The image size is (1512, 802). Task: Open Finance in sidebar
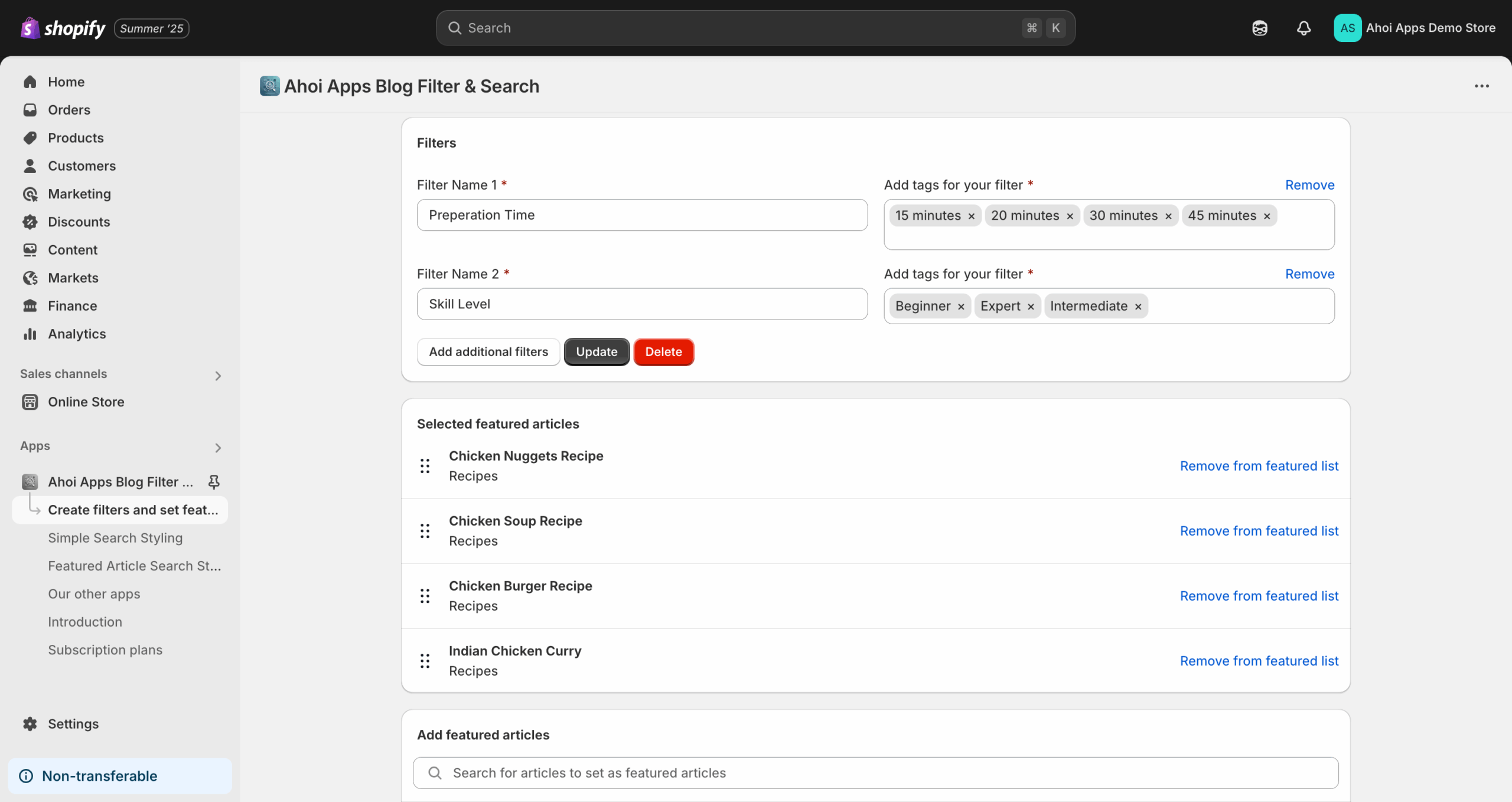pos(120,307)
